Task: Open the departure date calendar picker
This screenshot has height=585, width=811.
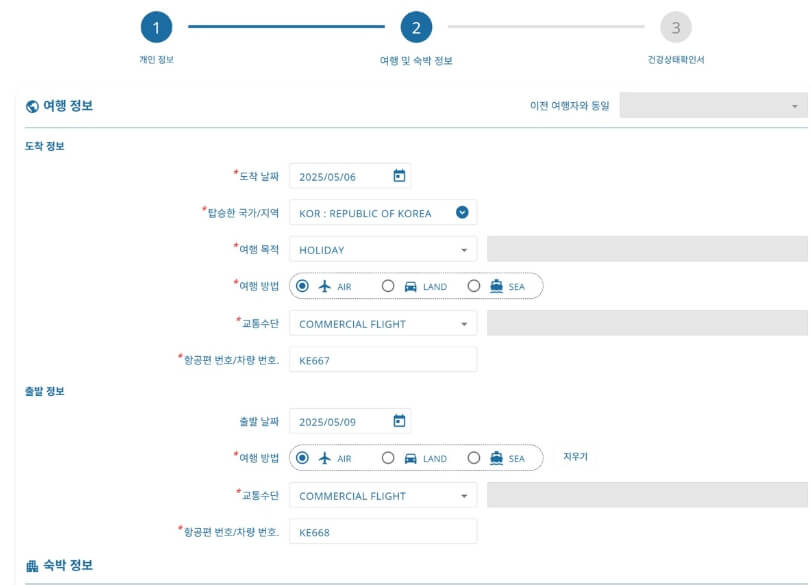Action: tap(399, 421)
